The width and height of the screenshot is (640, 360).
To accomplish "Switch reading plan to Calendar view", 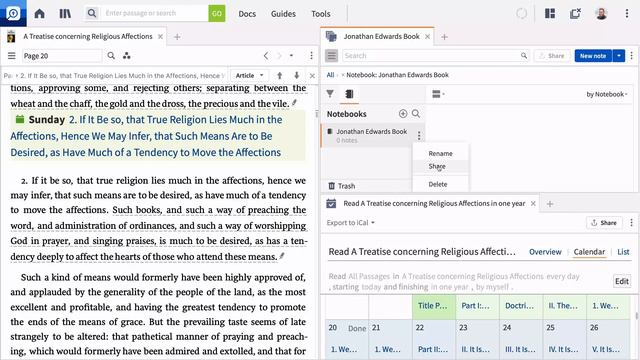I will pos(589,252).
